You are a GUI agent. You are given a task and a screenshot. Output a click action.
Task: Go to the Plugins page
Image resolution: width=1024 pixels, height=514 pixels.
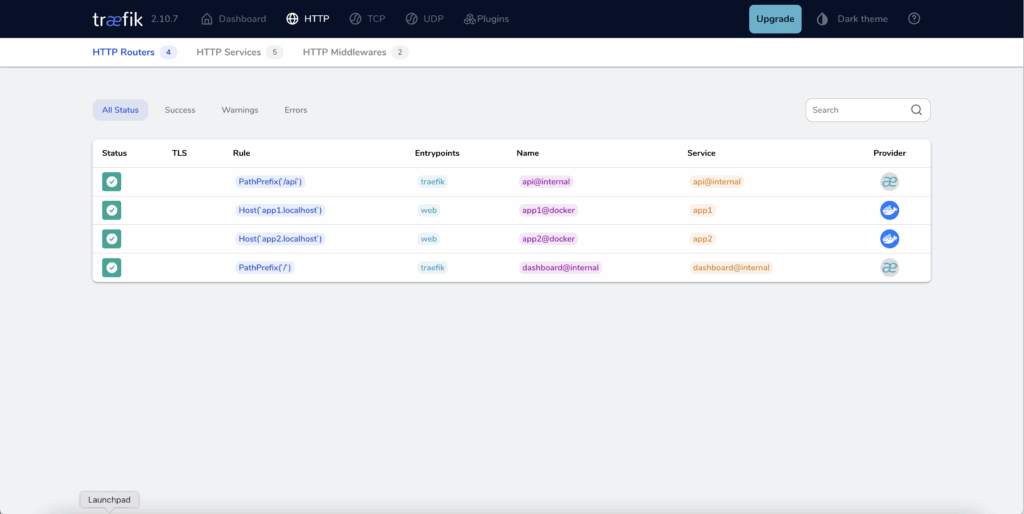pyautogui.click(x=486, y=19)
